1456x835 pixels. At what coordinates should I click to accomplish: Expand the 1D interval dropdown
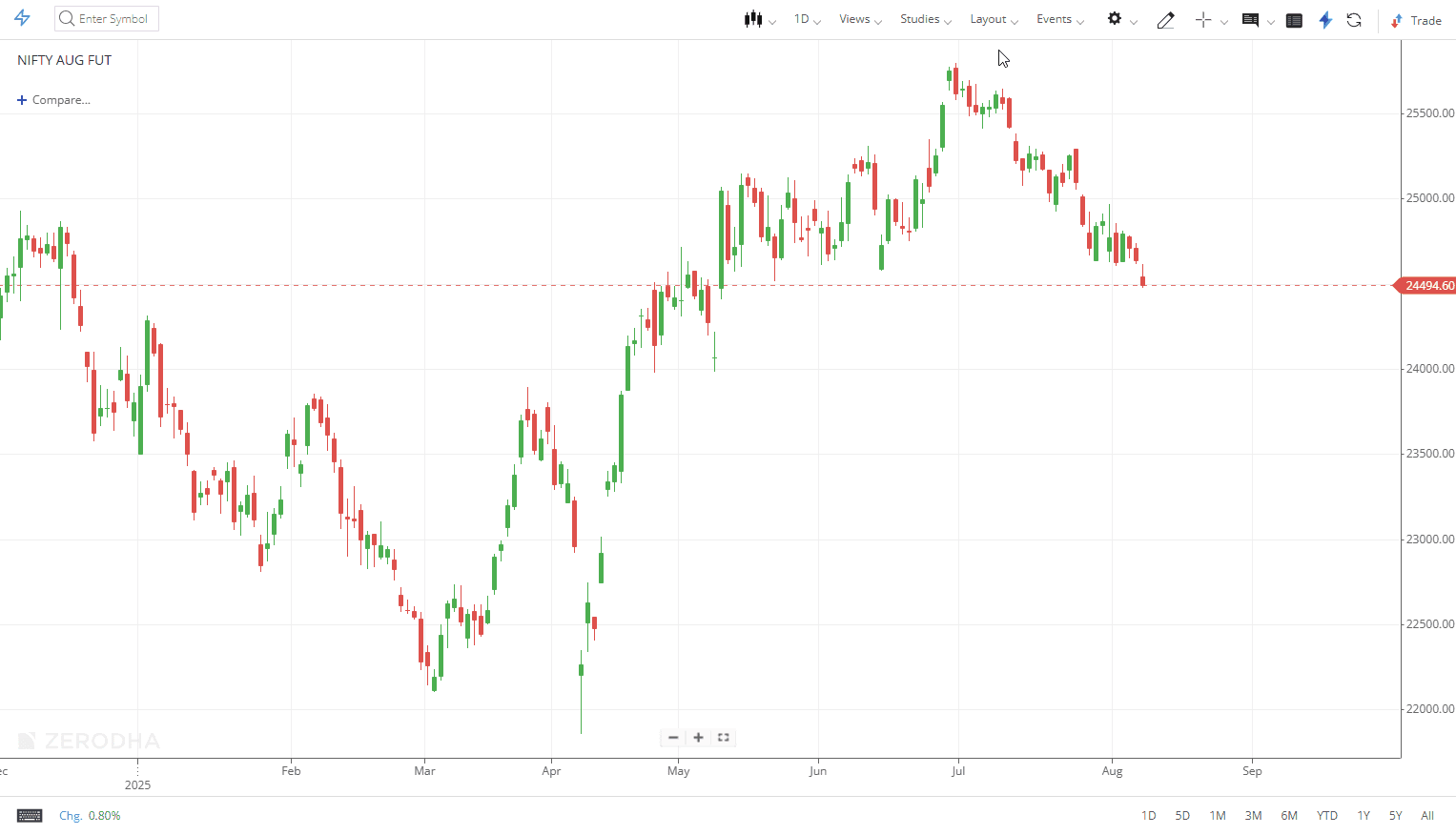point(807,19)
